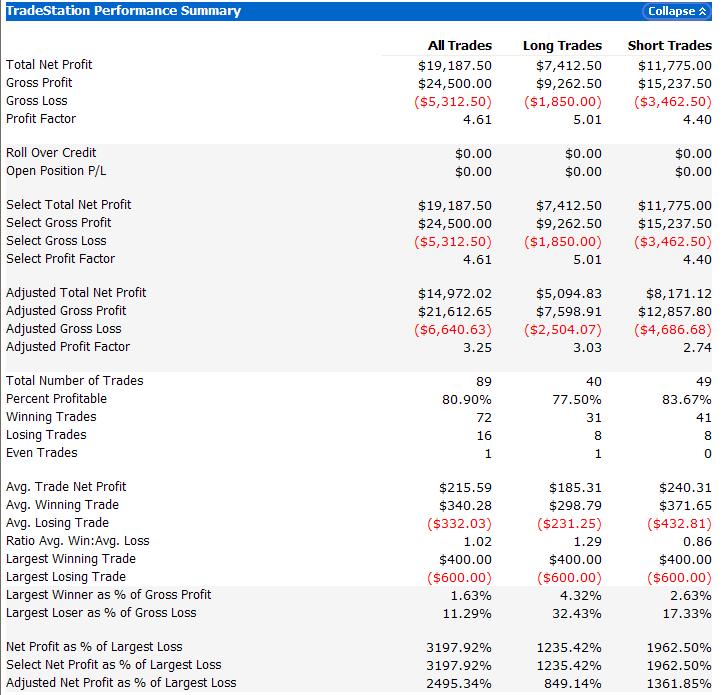Screen dimensions: 725x695
Task: Click the Avg. Trade Net Profit label
Action: pyautogui.click(x=66, y=487)
